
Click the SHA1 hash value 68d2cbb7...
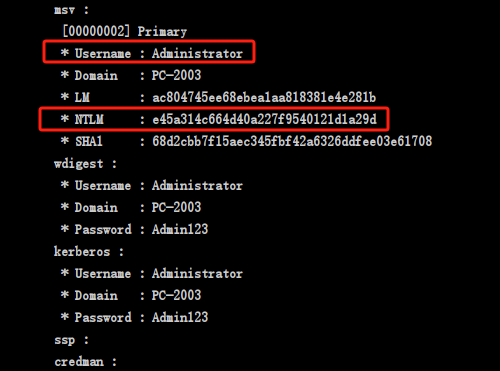(x=292, y=141)
